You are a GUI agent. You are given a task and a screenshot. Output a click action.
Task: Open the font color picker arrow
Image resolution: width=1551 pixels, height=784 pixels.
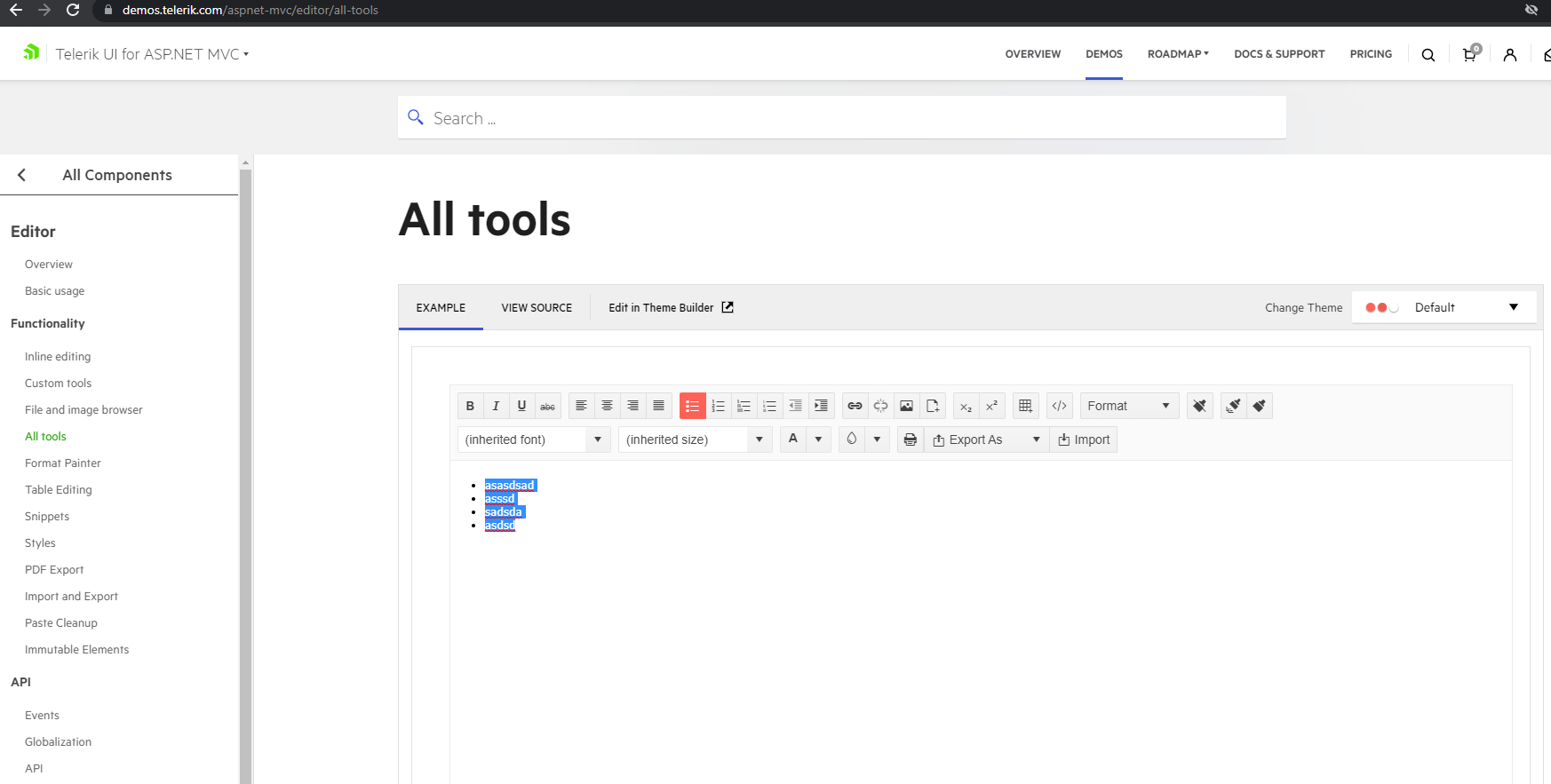pos(818,440)
